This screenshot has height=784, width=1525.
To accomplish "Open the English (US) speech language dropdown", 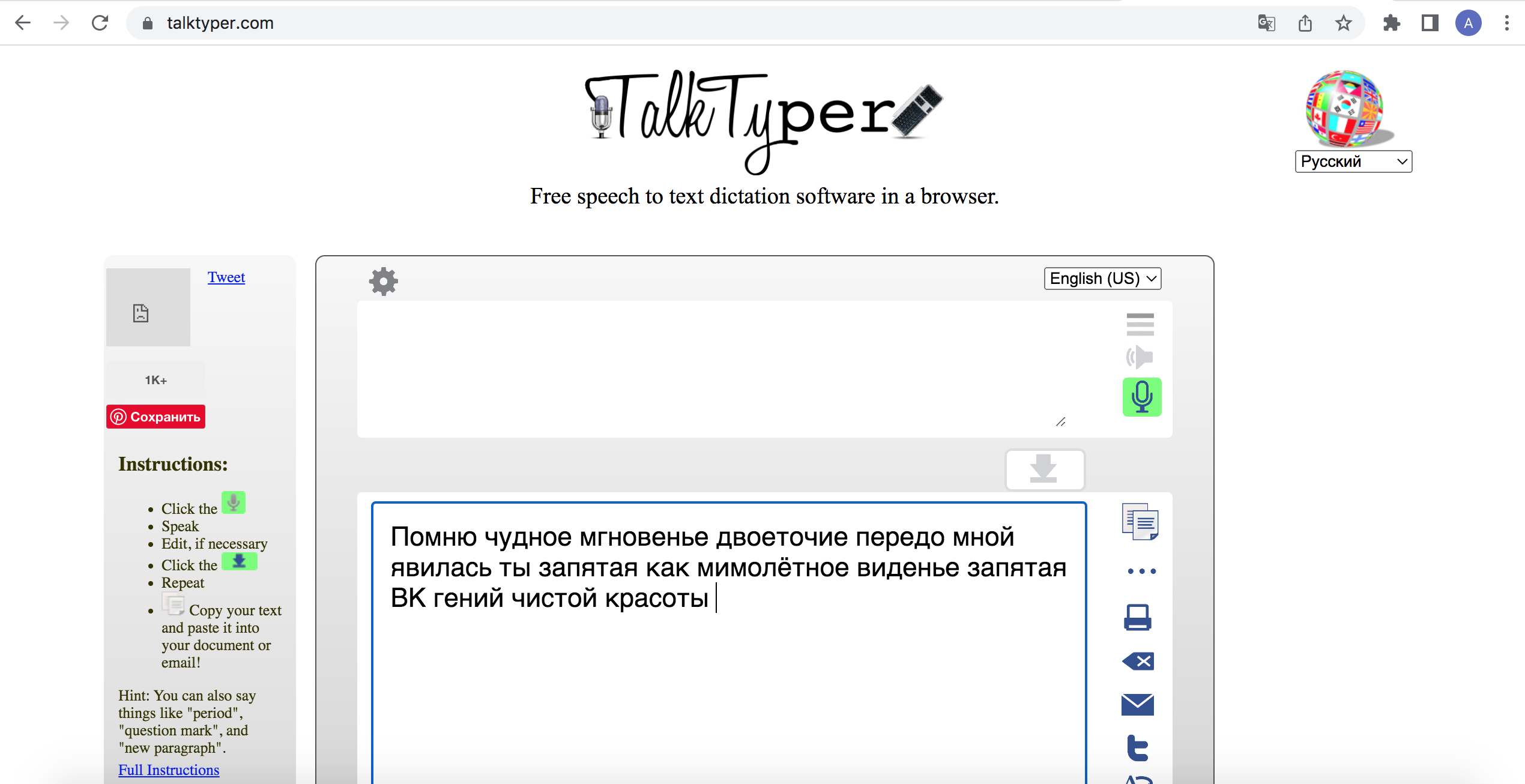I will (x=1102, y=279).
